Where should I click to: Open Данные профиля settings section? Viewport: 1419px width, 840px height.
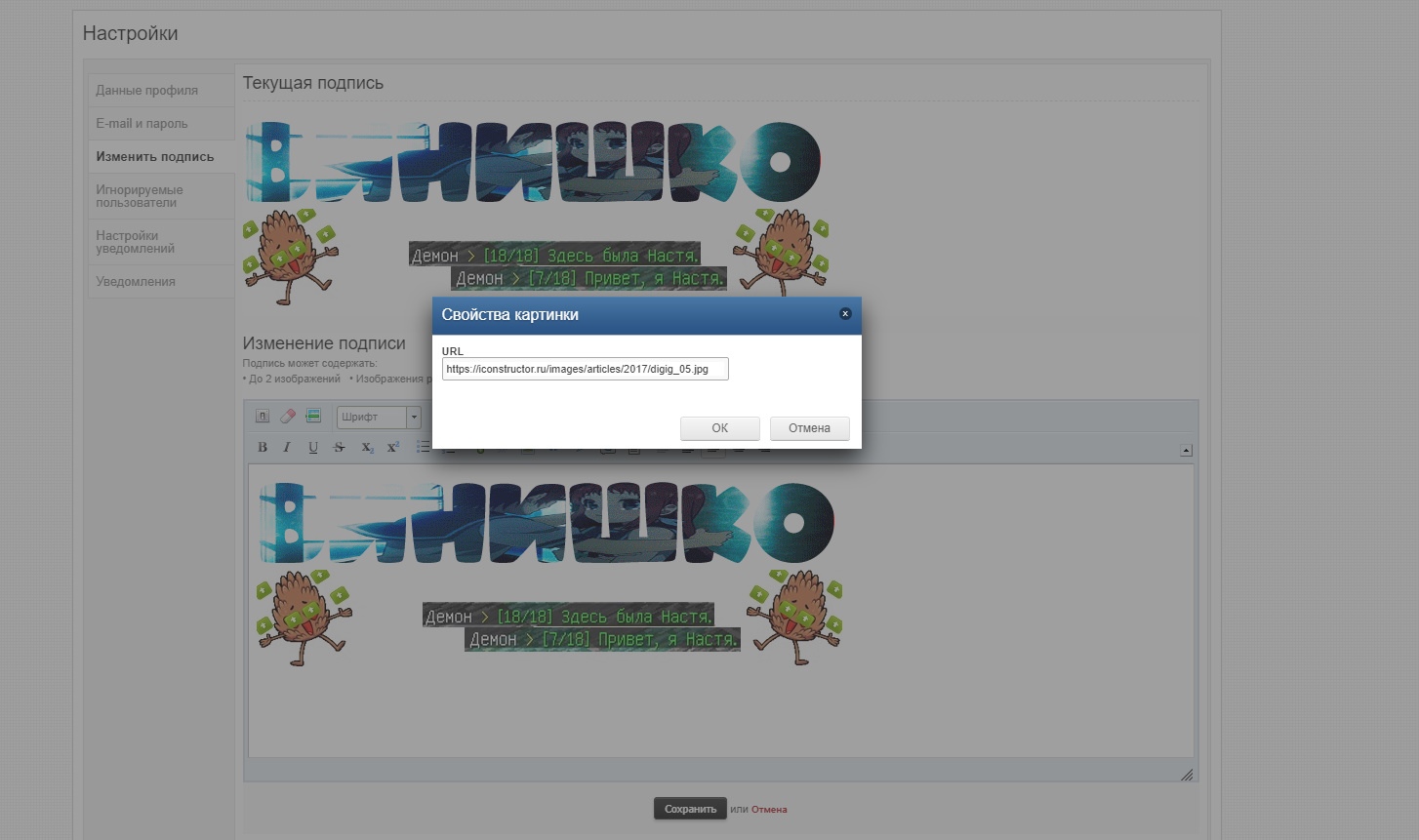point(161,91)
